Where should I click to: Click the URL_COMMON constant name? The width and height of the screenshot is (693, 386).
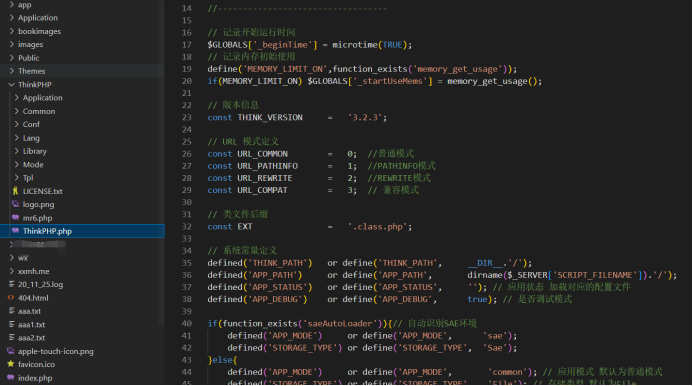pos(263,153)
